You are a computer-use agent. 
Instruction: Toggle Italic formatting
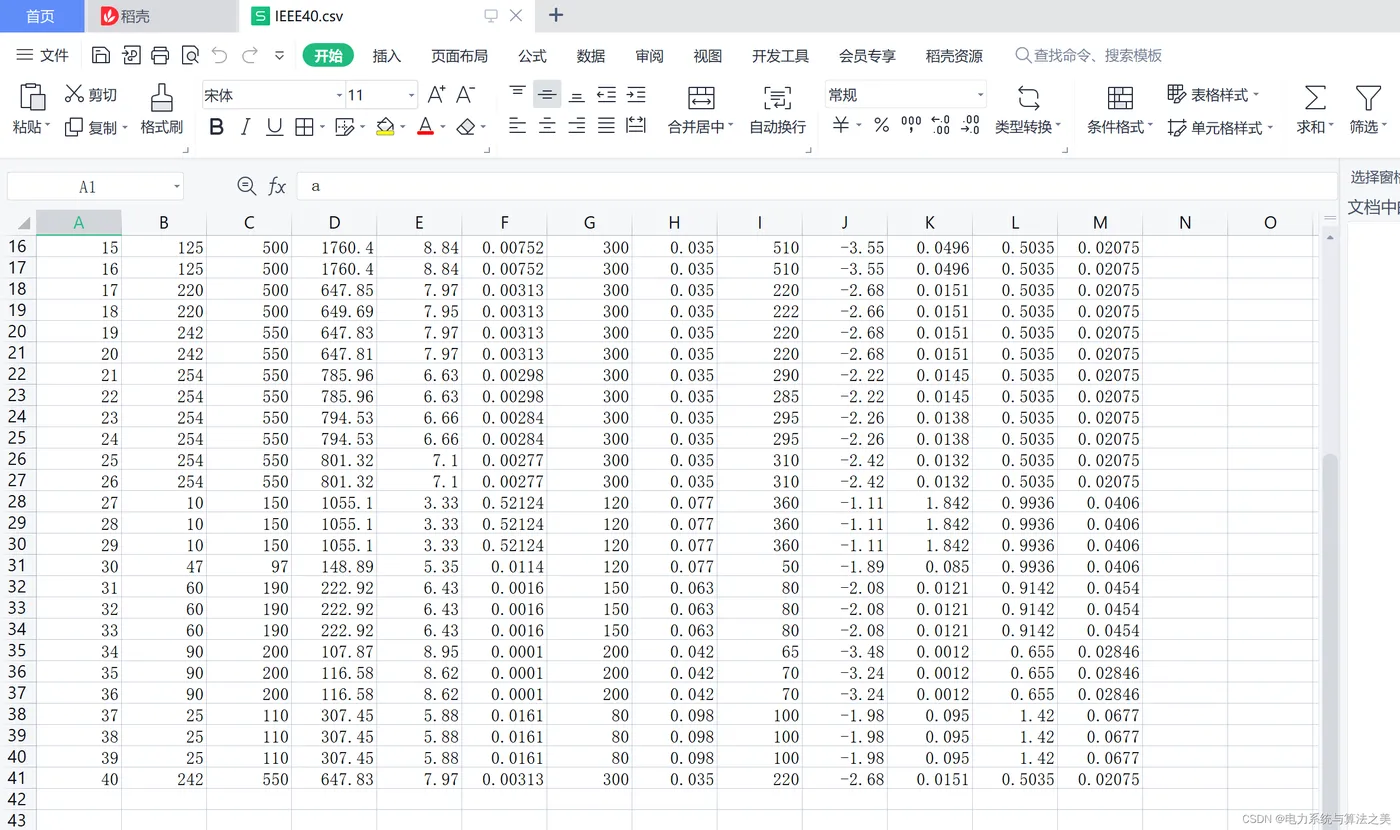[245, 127]
